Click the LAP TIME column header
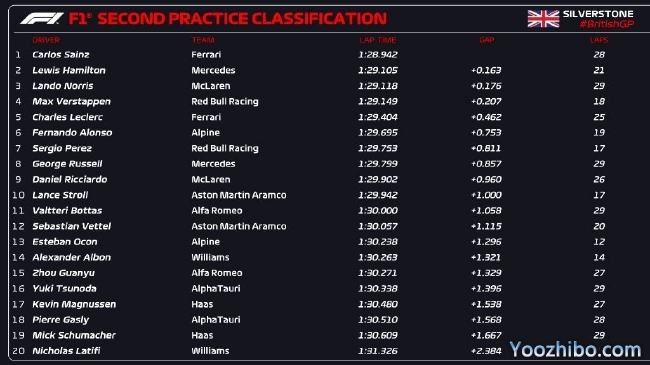650x365 pixels. pos(378,40)
